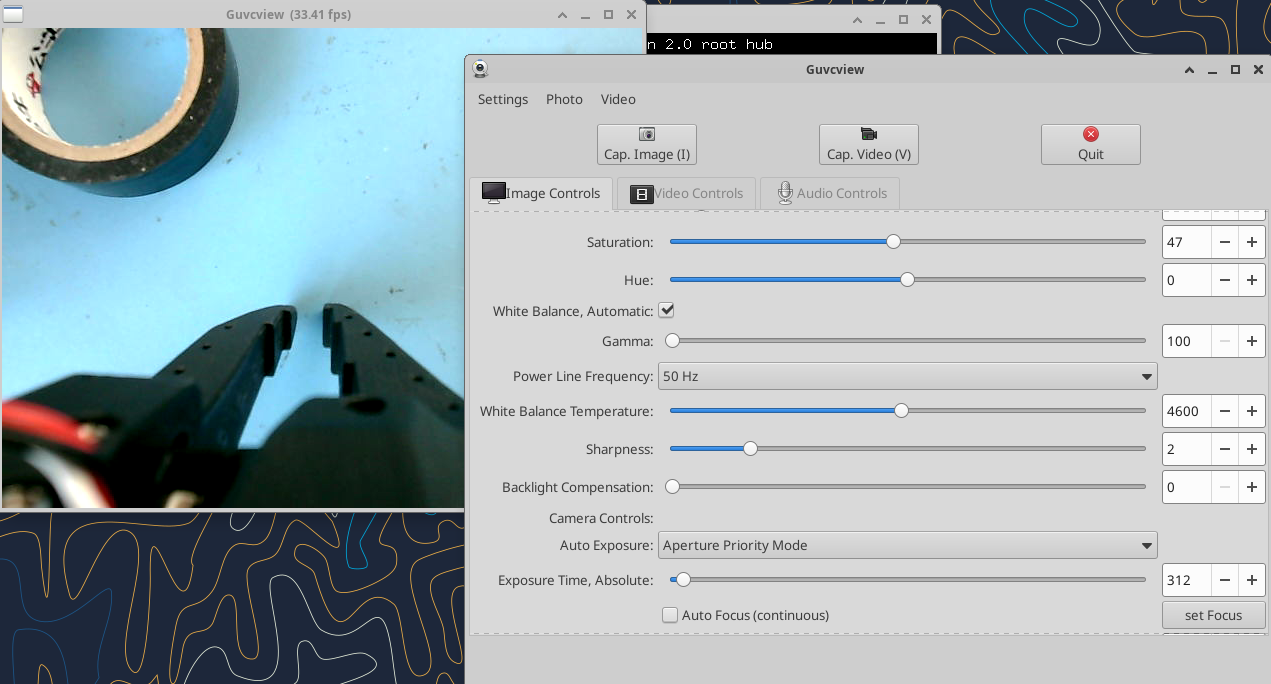Increase Hue with the plus button
The image size is (1271, 684).
1252,280
